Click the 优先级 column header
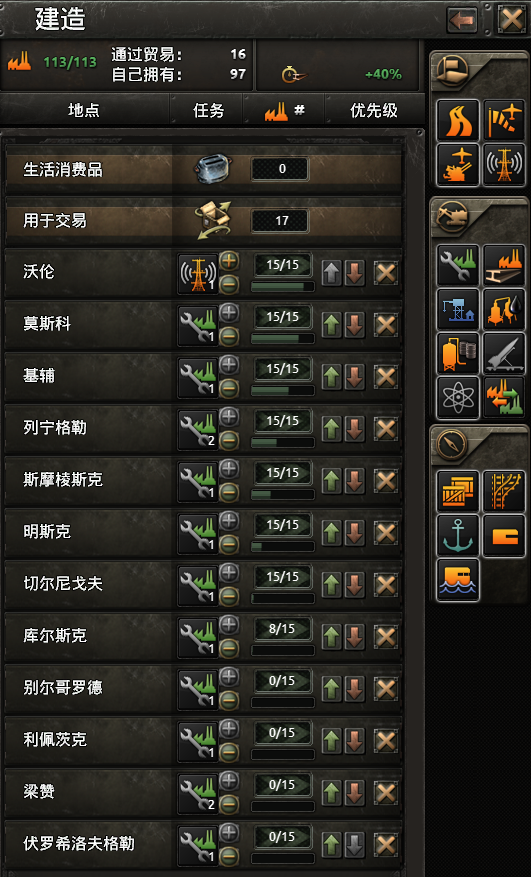The height and width of the screenshot is (877, 531). coord(374,110)
